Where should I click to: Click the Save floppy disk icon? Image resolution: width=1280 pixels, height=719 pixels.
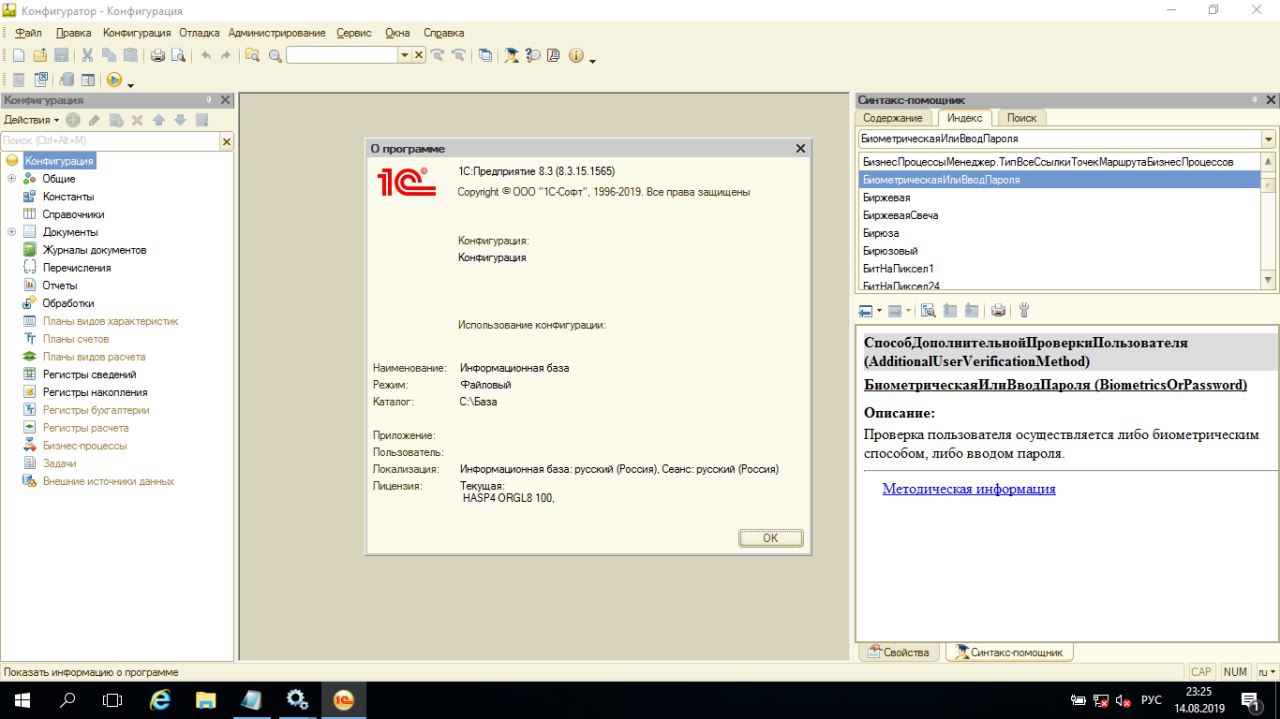pyautogui.click(x=61, y=56)
